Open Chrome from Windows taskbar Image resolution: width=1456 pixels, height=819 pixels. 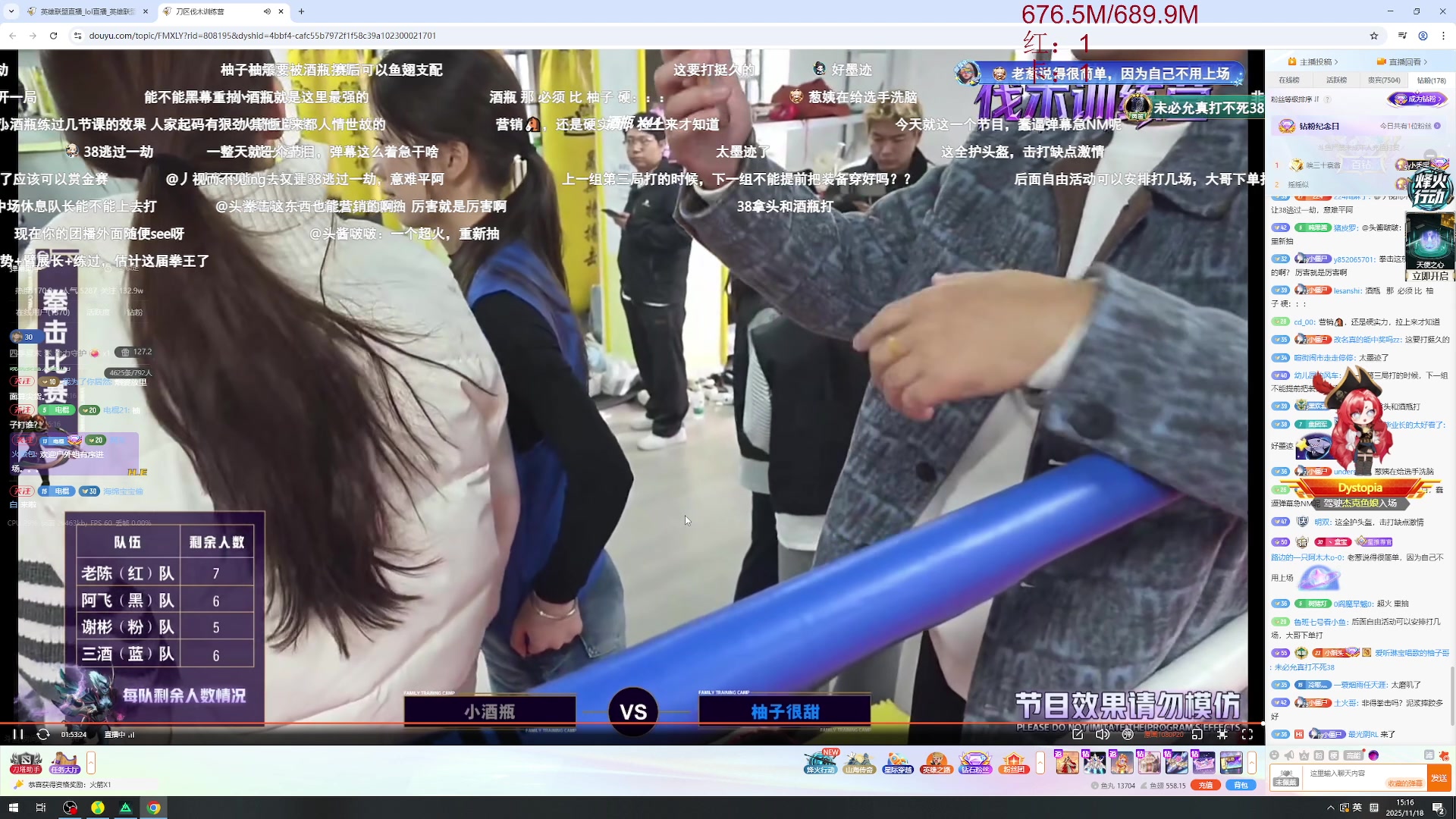(153, 808)
